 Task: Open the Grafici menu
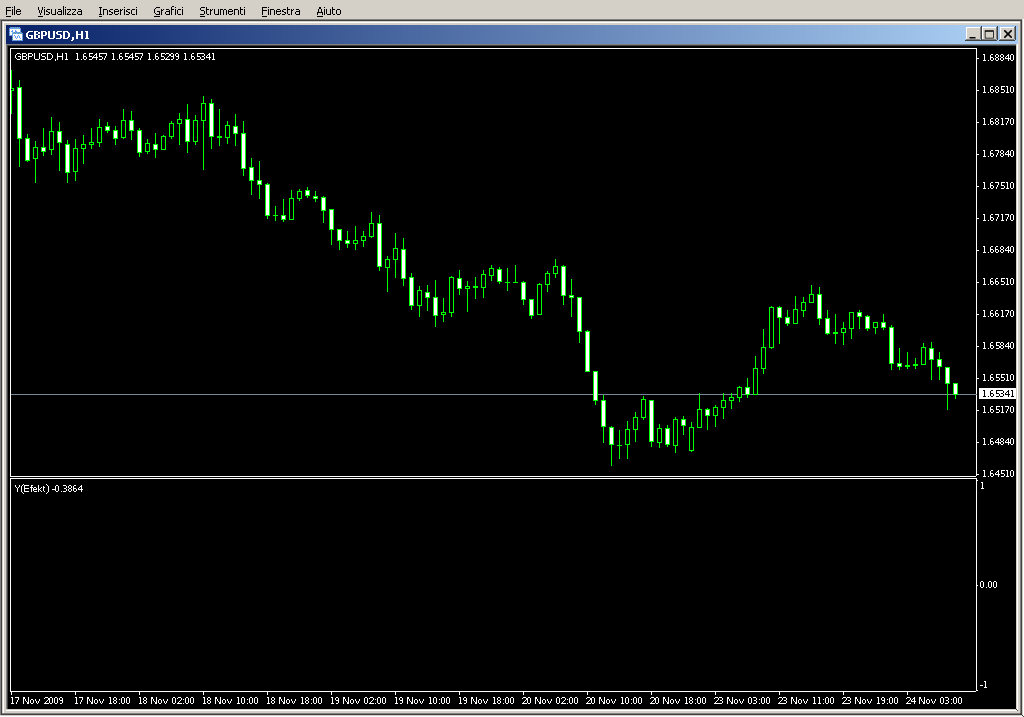(168, 11)
